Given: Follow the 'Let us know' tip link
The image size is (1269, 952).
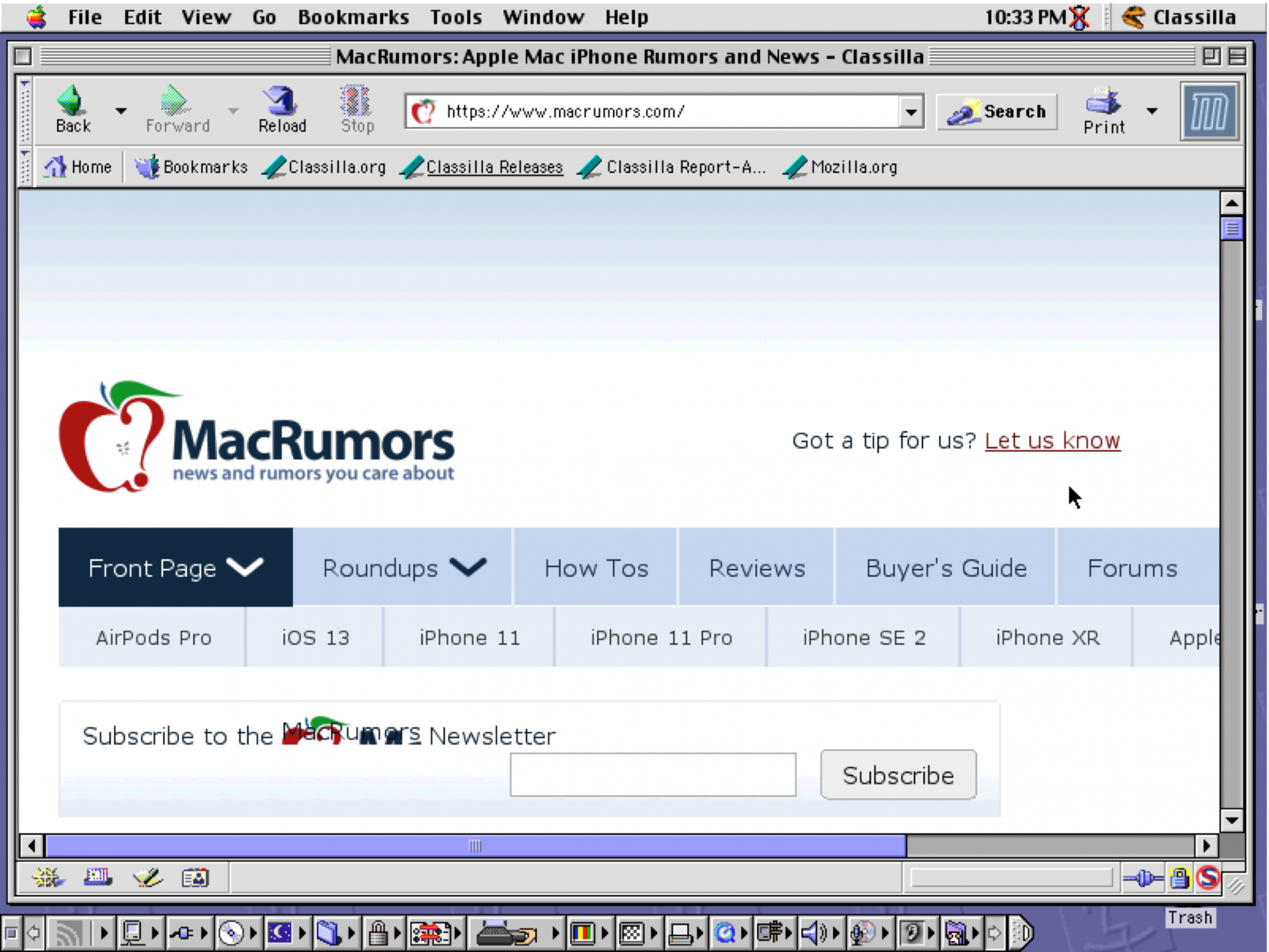Looking at the screenshot, I should coord(1052,440).
